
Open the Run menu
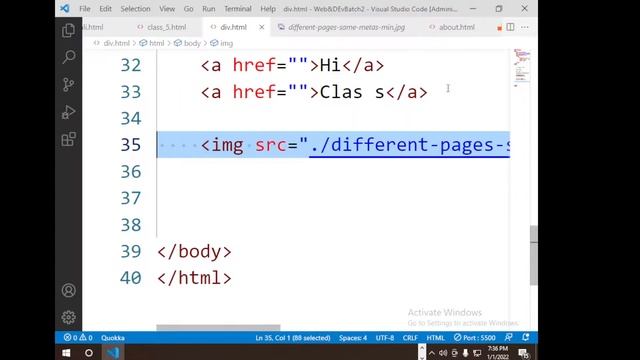tap(209, 9)
